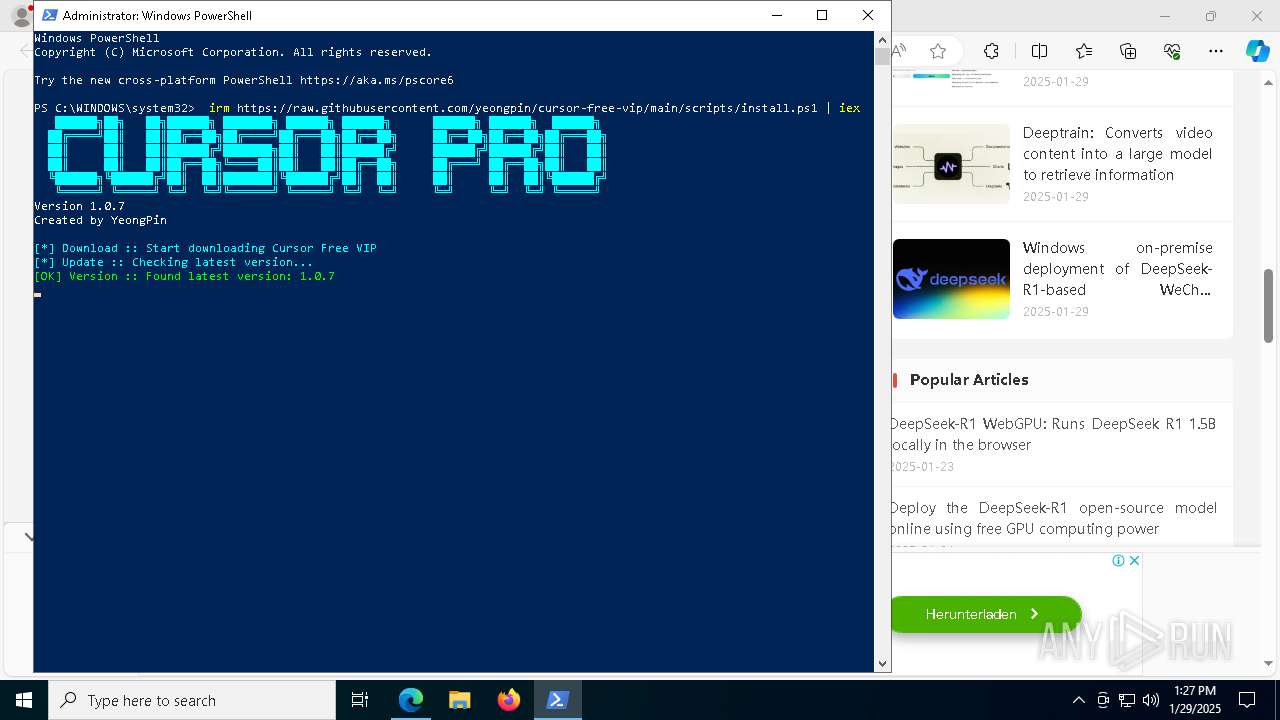Open the clock showing 1:27 PM
Screen dimensions: 1280x720
[x=1196, y=700]
